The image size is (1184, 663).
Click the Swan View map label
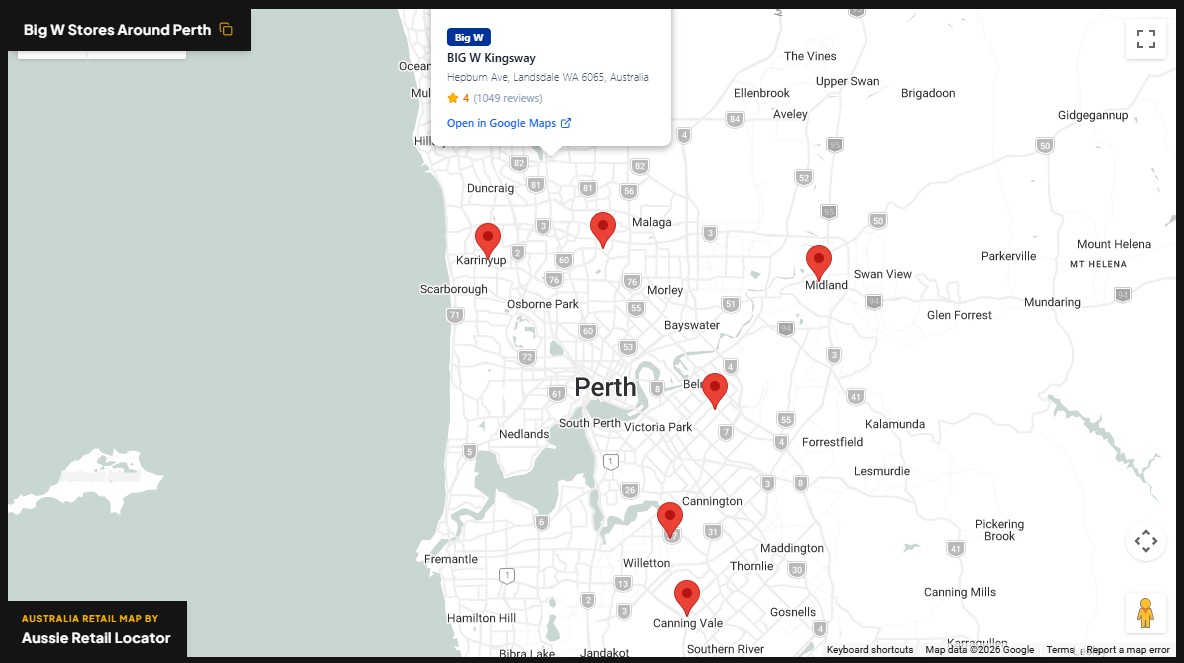(x=883, y=274)
